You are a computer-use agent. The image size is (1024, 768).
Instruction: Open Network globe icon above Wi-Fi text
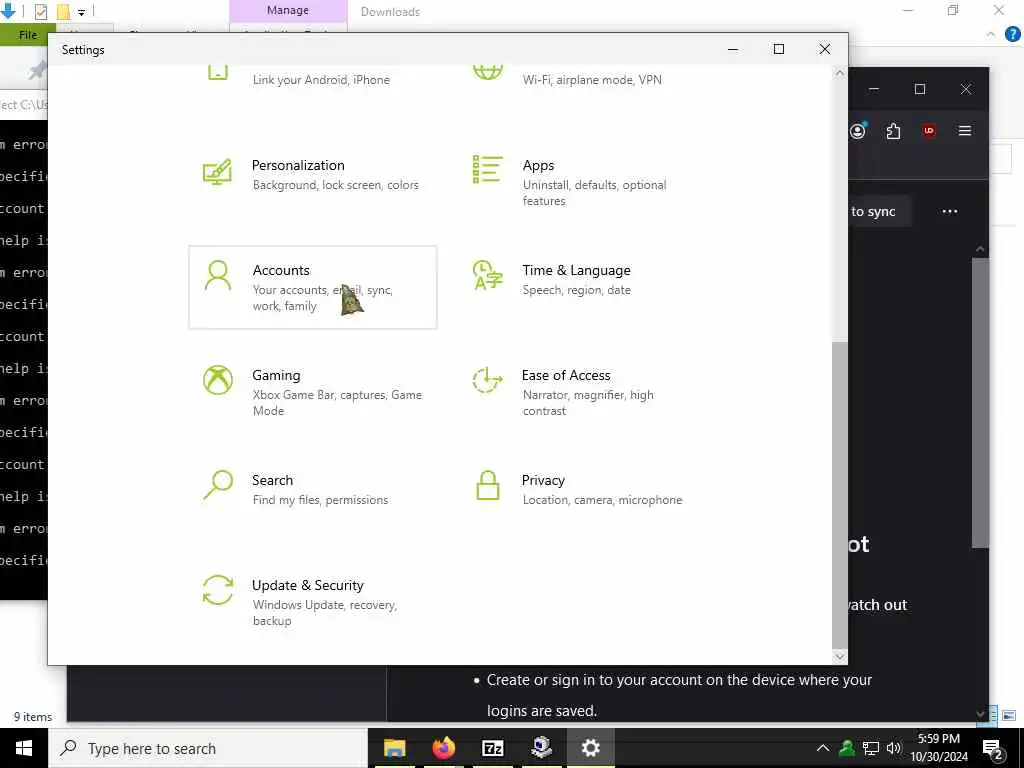click(x=488, y=71)
